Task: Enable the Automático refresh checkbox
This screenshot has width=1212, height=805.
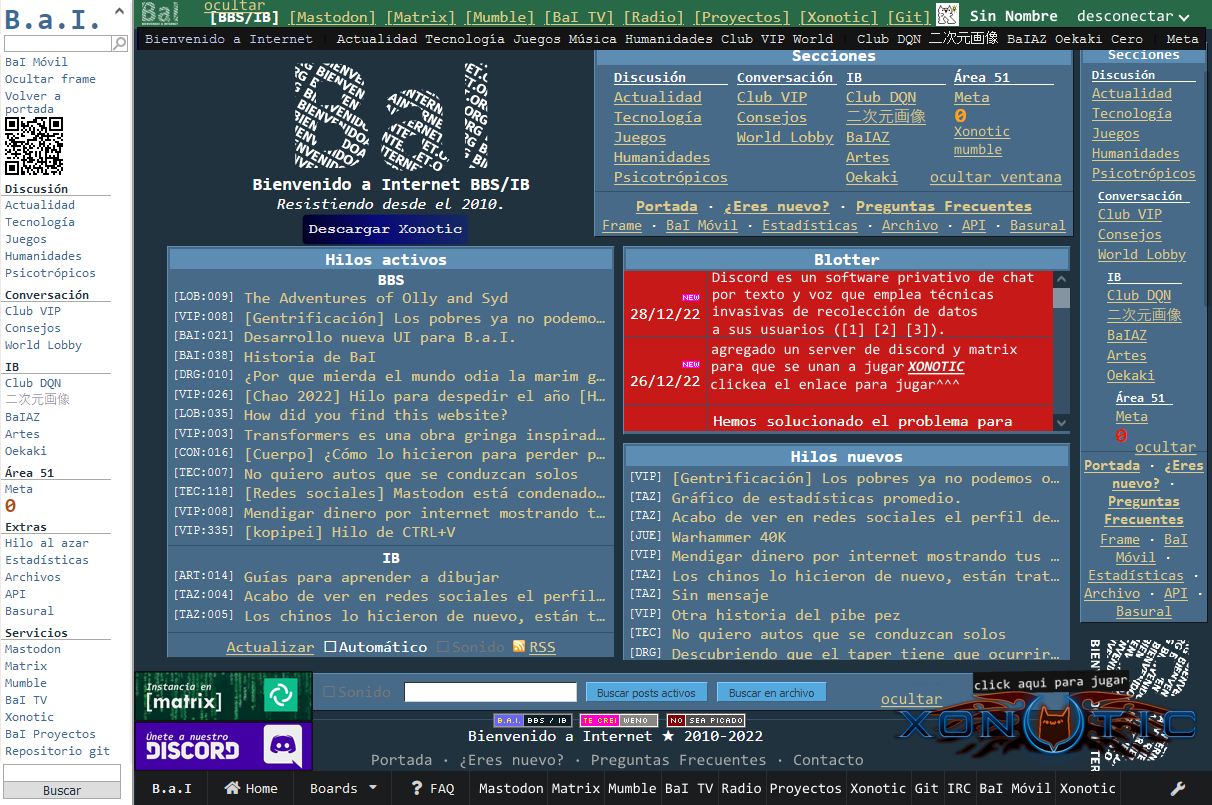Action: (331, 647)
